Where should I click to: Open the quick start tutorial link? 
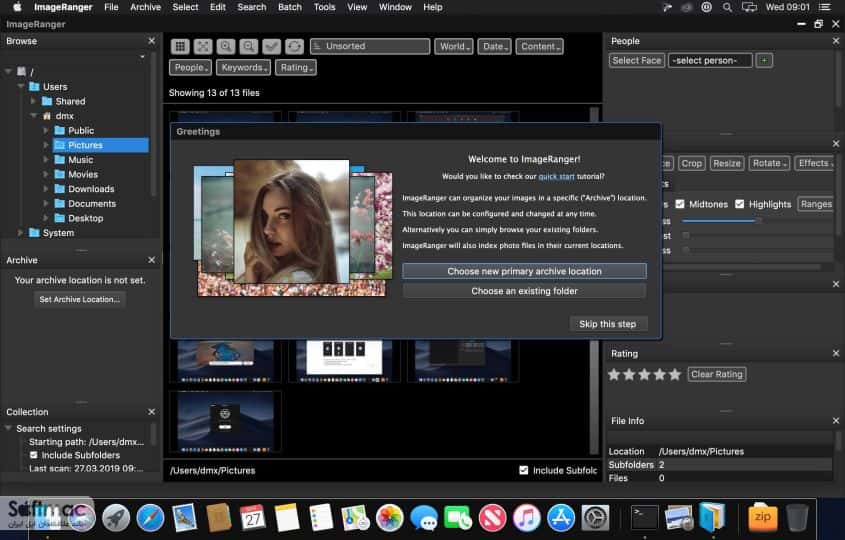556,176
